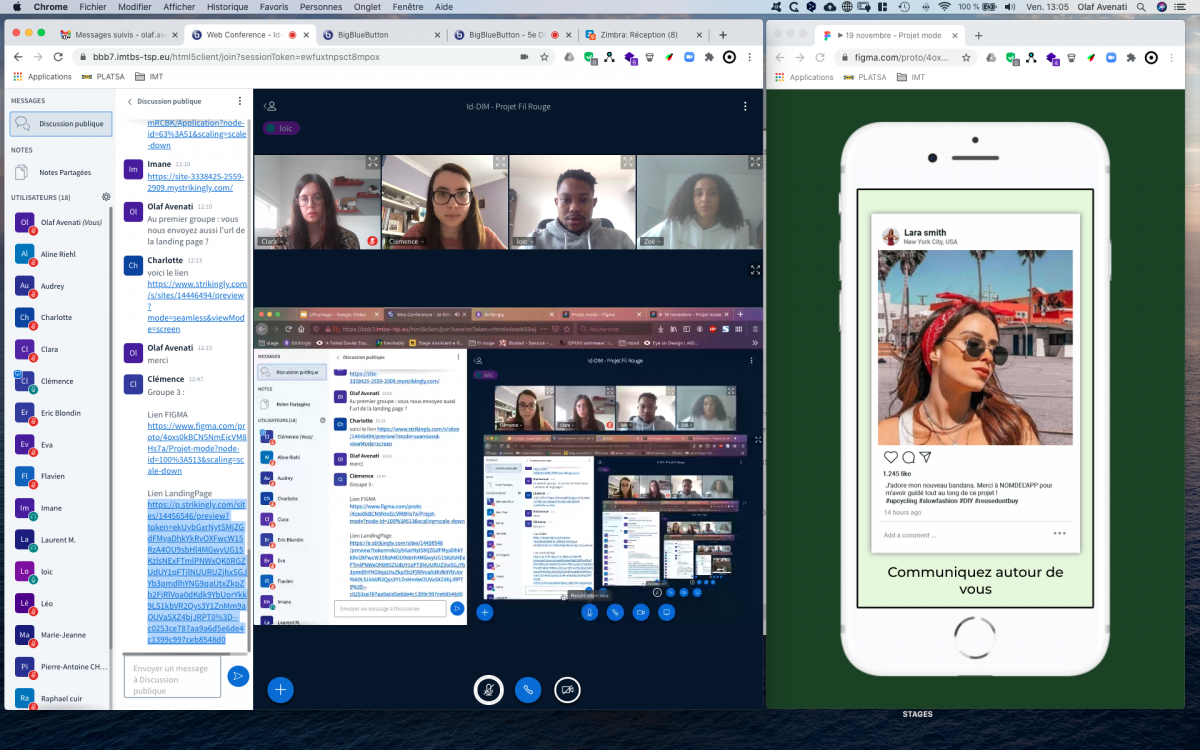Screen dimensions: 1200x750
Task: Make the shared screen presentation fullscreen
Action: click(x=755, y=269)
